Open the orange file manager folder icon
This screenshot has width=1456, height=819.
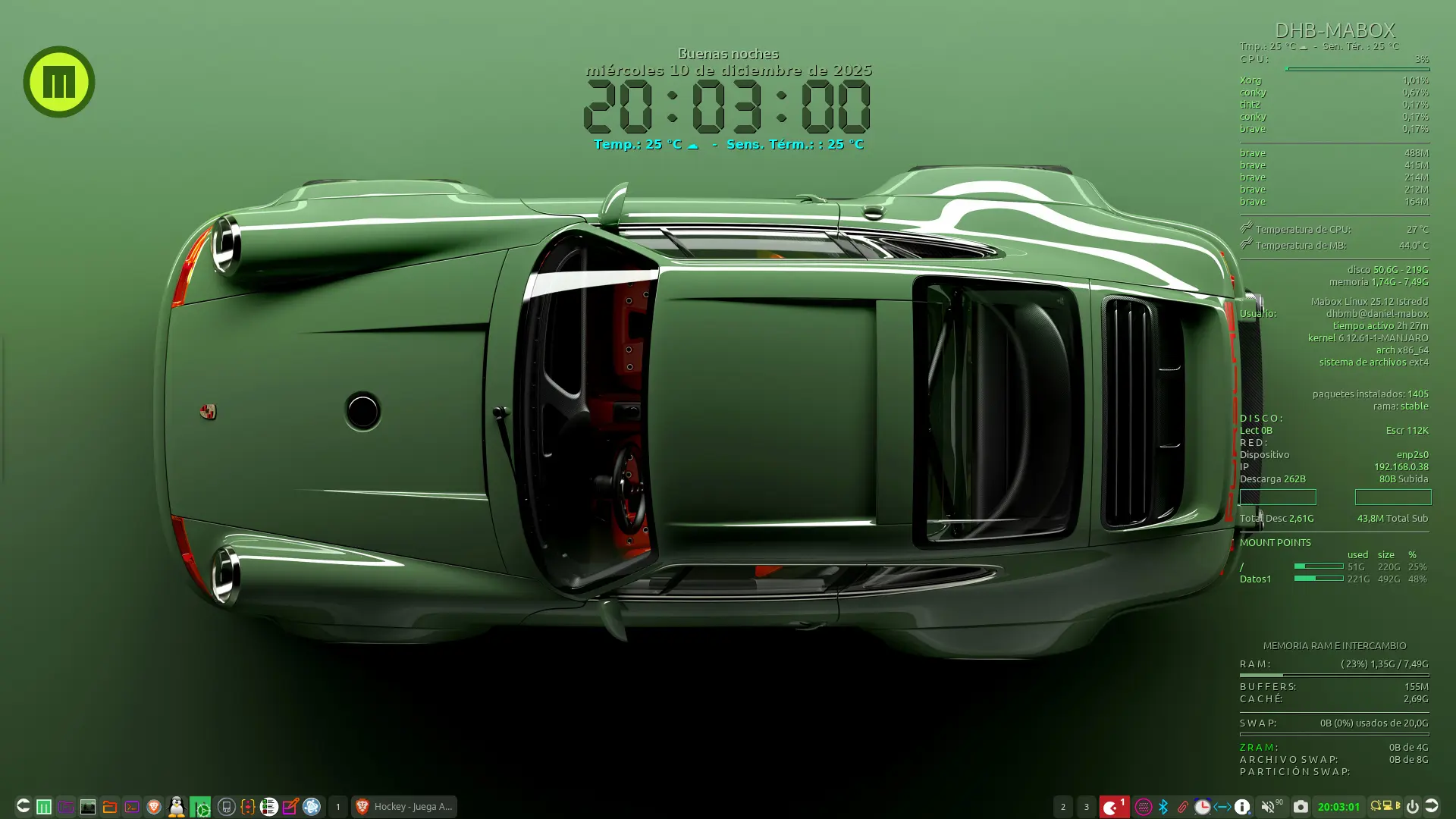[x=110, y=807]
